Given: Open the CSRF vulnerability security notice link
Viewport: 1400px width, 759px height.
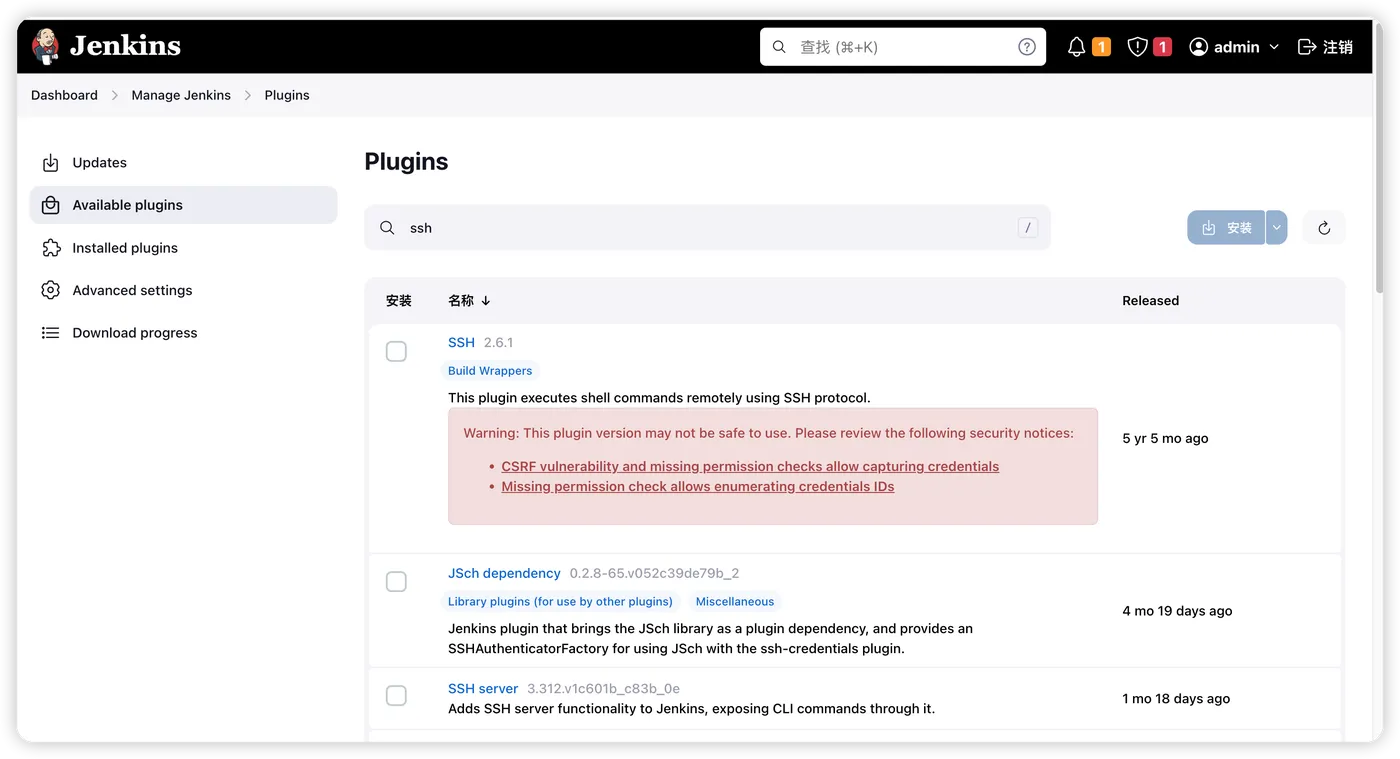Looking at the screenshot, I should (x=750, y=466).
